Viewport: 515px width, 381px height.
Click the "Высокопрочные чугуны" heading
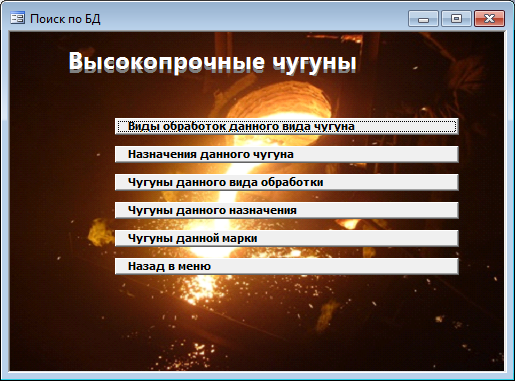point(213,62)
